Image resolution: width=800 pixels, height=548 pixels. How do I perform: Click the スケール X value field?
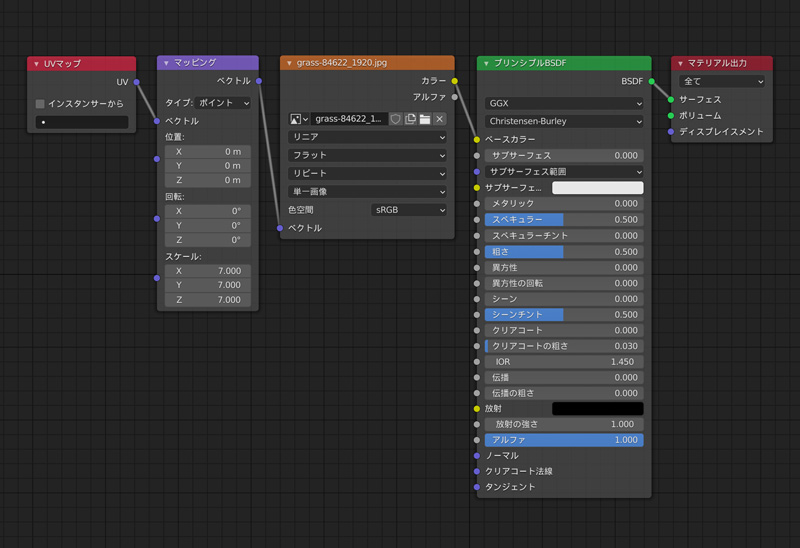click(208, 271)
